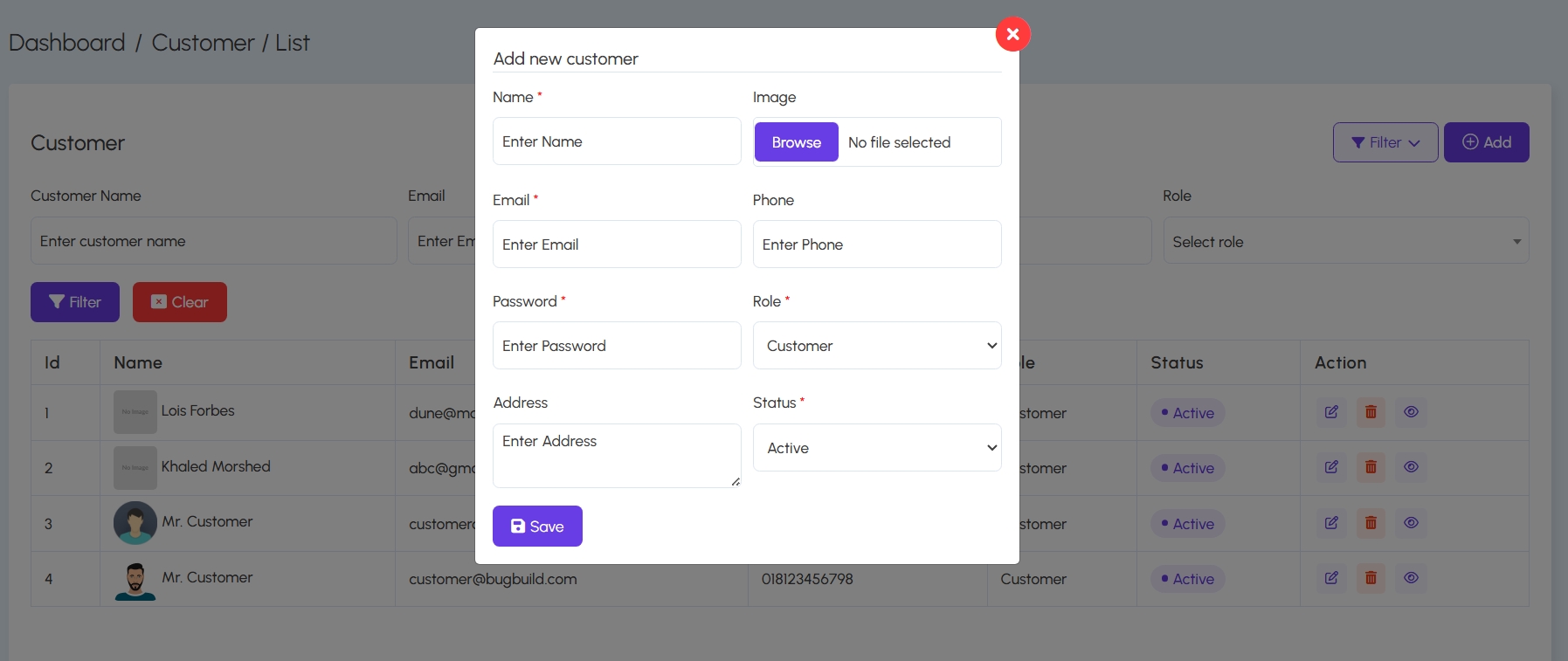Clear the customer filters
The image size is (1568, 661).
click(180, 302)
